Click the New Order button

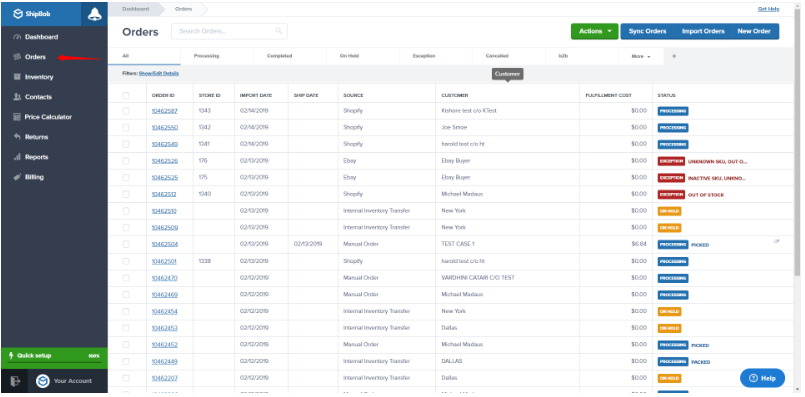pyautogui.click(x=754, y=31)
